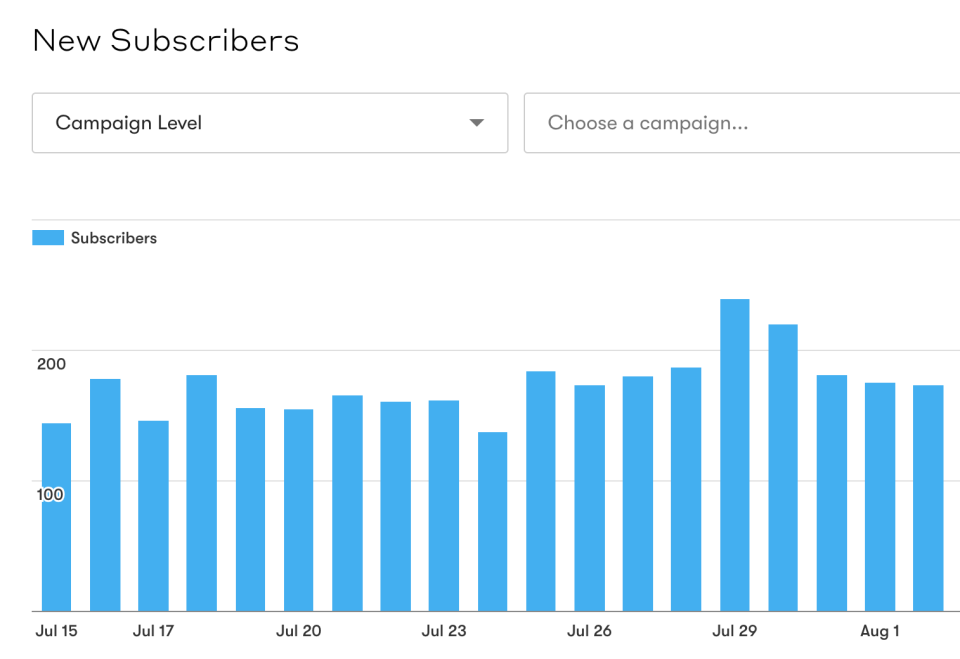Click the Jul 17 axis label

[152, 631]
